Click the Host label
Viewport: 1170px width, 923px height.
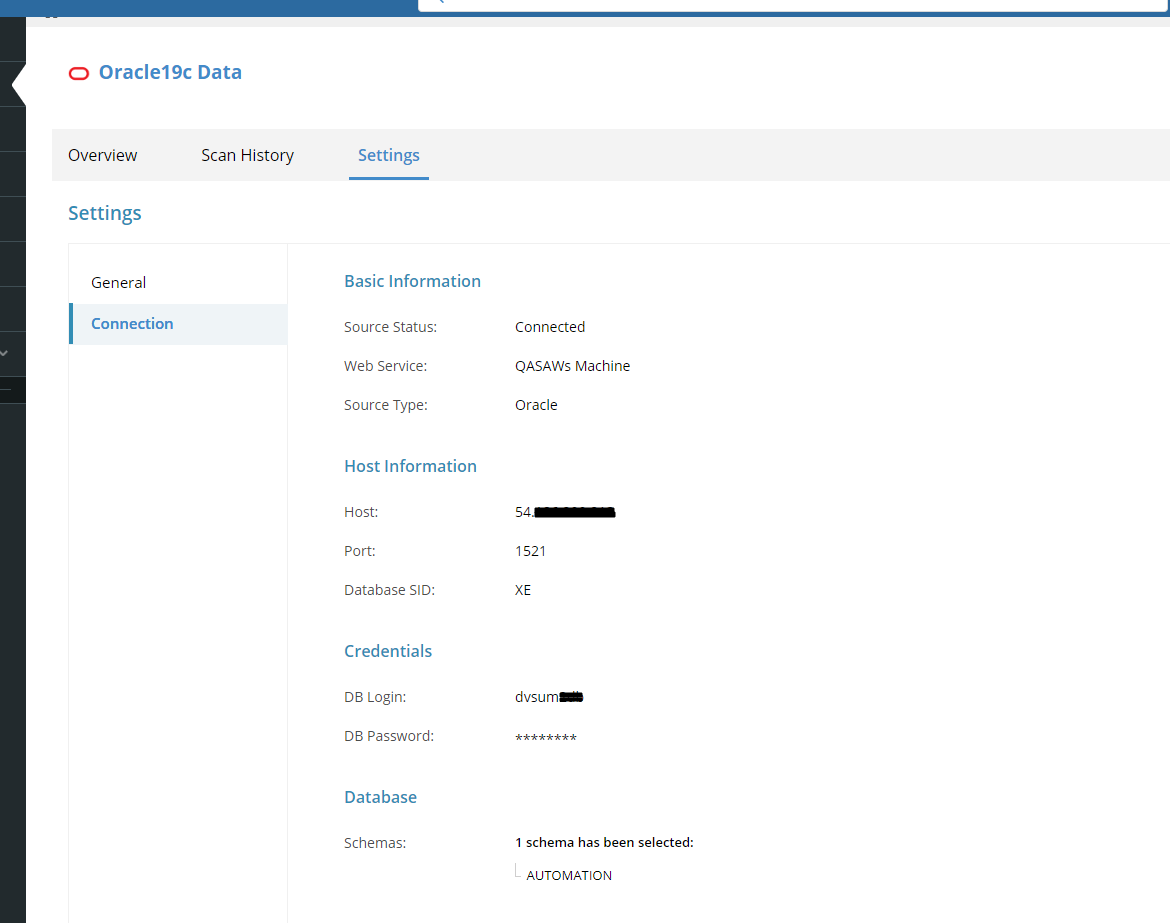point(361,513)
